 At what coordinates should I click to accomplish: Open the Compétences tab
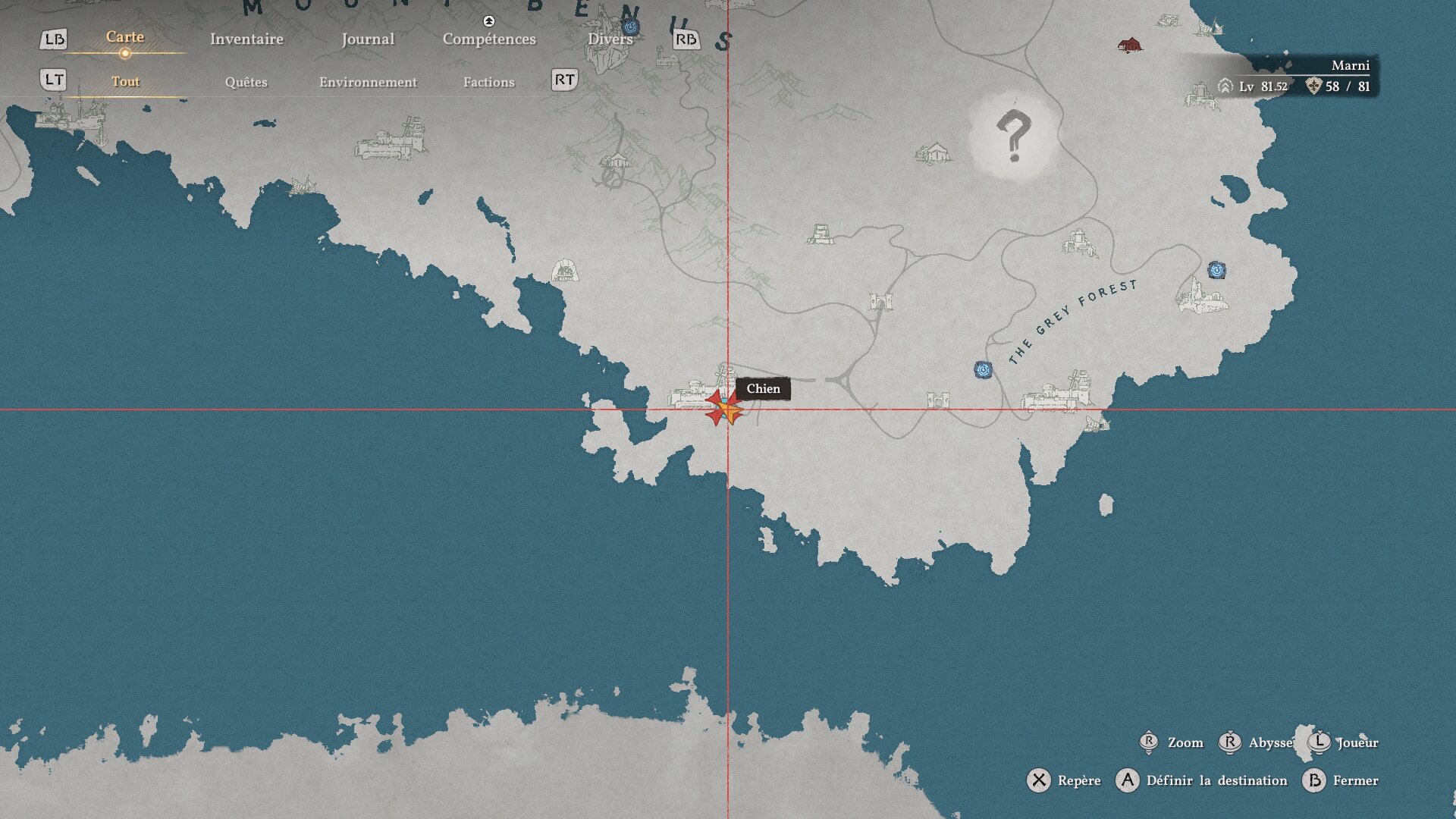point(489,39)
